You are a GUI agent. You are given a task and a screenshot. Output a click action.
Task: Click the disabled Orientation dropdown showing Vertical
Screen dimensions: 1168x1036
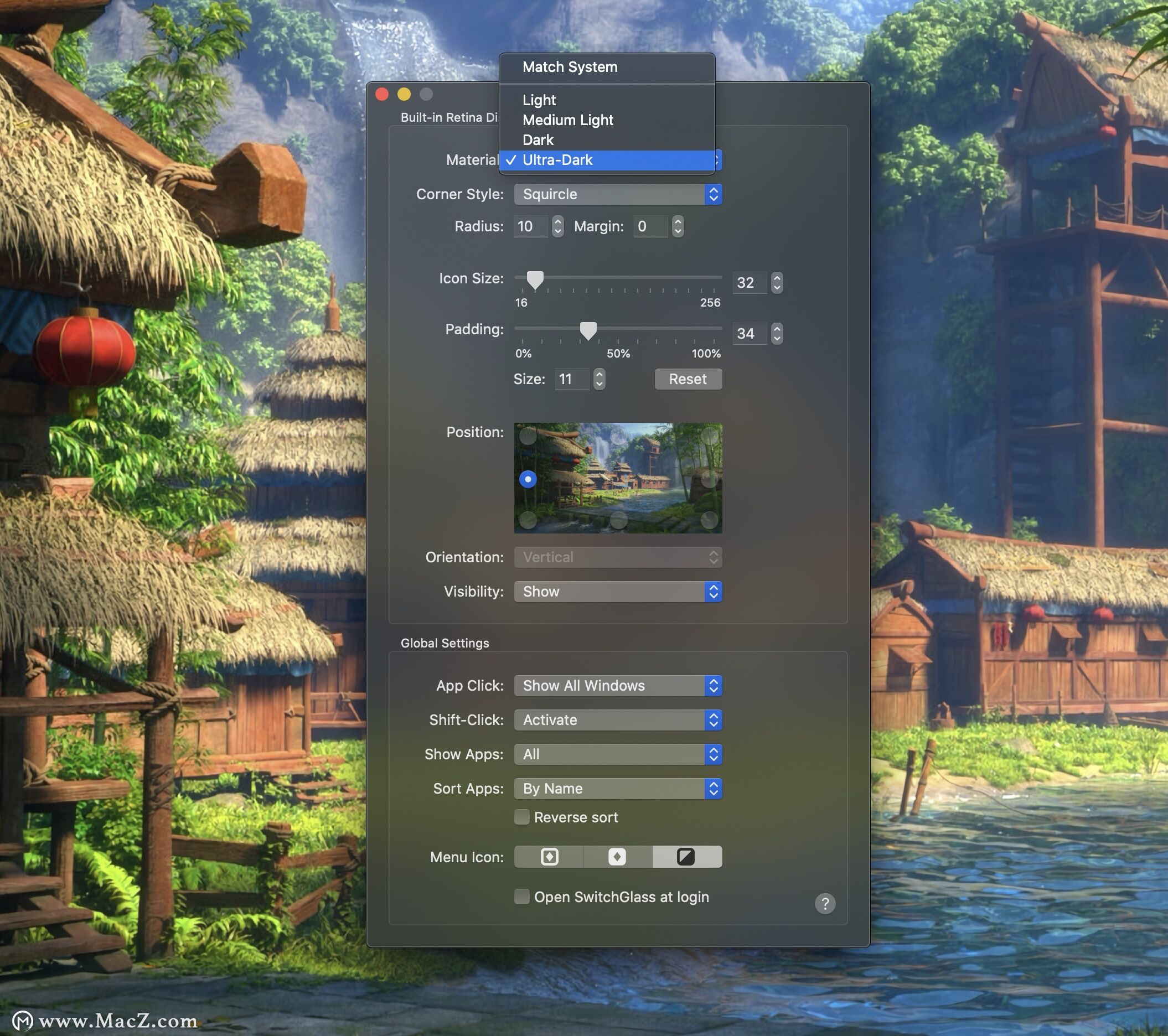point(618,557)
